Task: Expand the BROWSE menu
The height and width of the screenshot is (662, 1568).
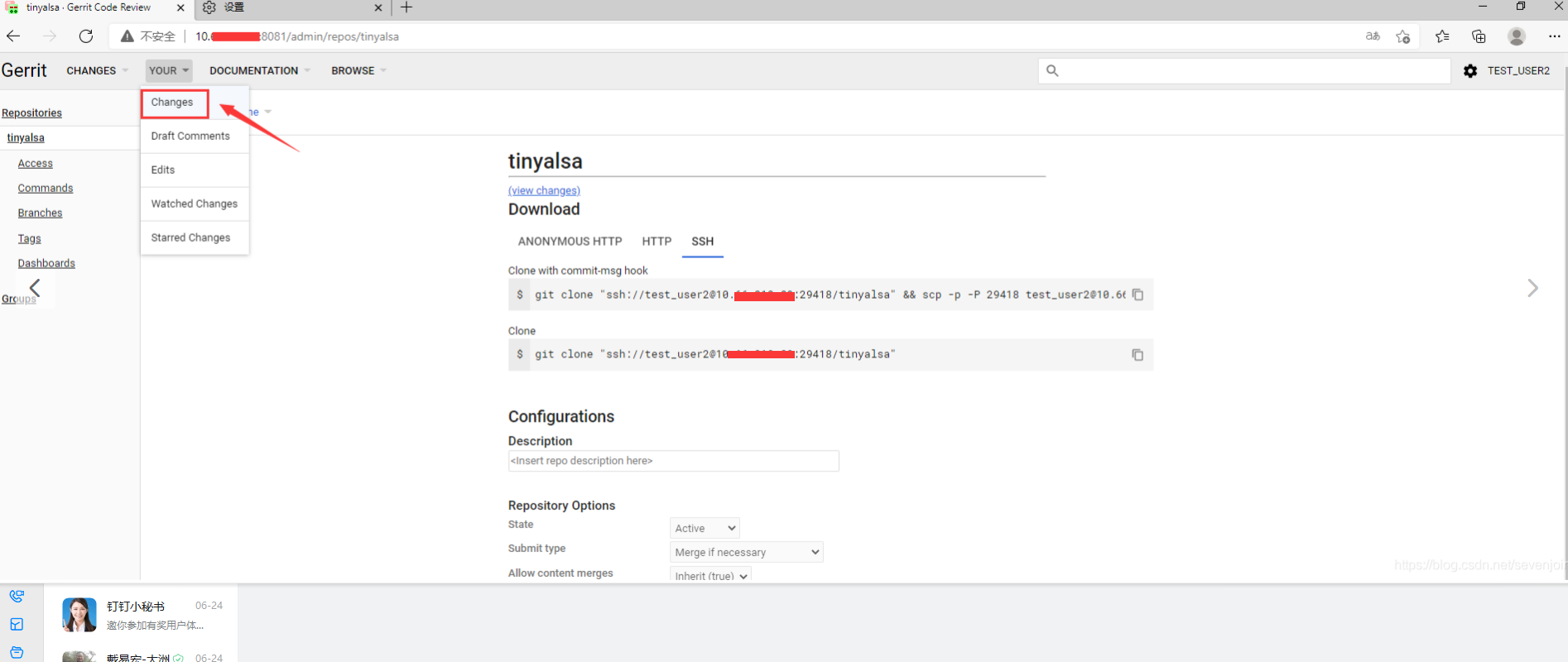Action: point(358,71)
